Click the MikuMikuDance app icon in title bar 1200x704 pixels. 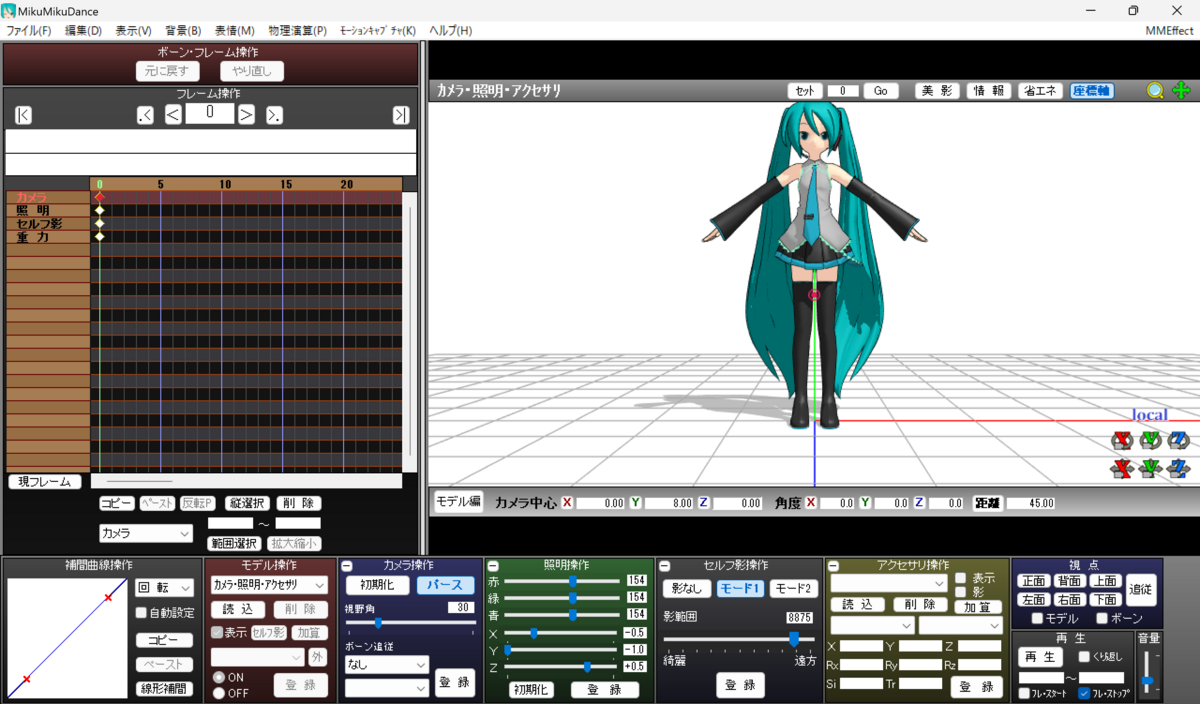pyautogui.click(x=9, y=10)
